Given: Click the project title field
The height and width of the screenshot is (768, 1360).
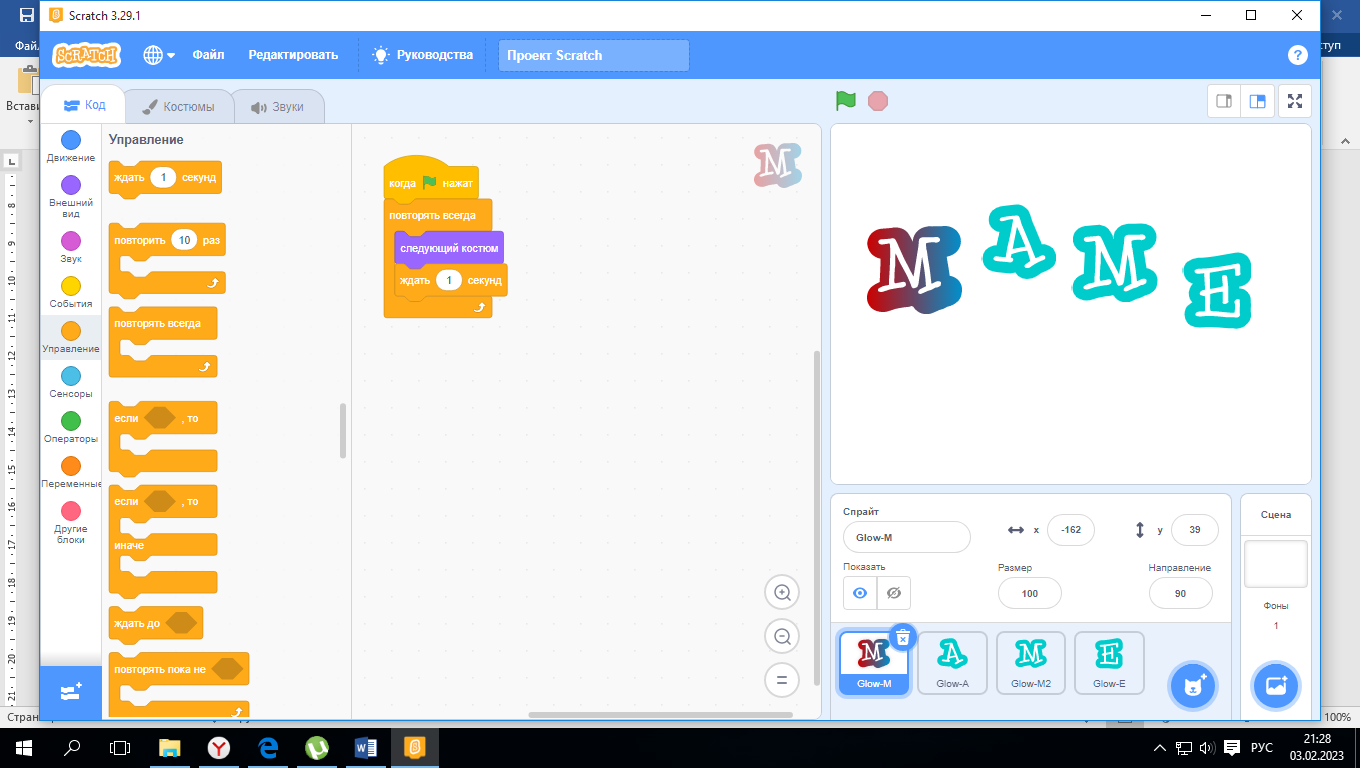Looking at the screenshot, I should (594, 56).
